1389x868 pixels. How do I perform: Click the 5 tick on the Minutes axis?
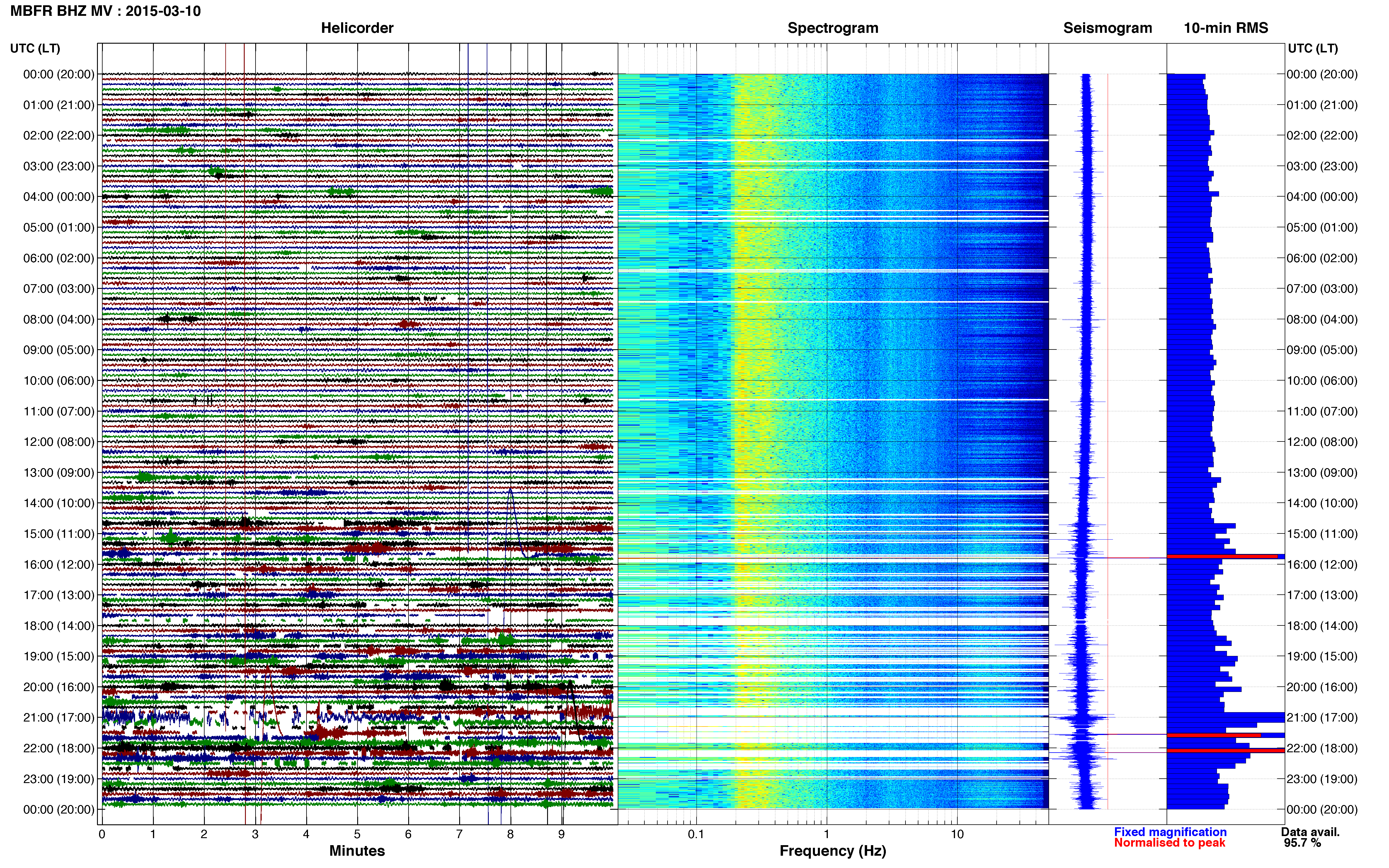[x=357, y=835]
